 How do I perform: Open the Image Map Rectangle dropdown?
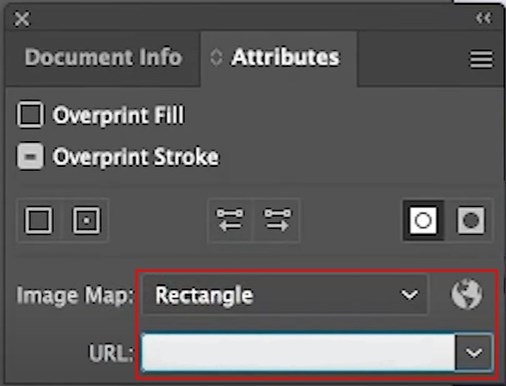[x=285, y=295]
